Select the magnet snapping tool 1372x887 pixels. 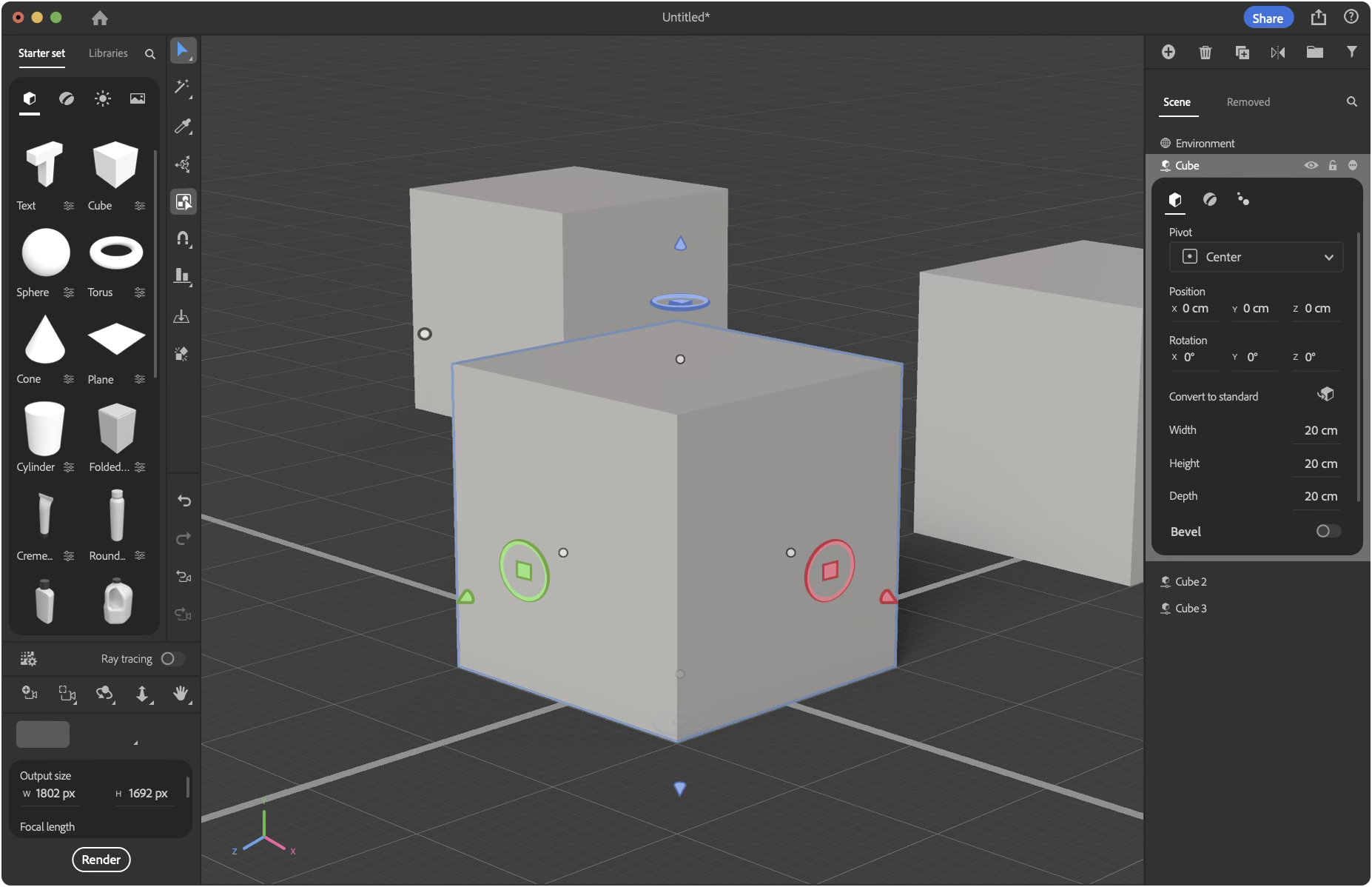tap(182, 238)
